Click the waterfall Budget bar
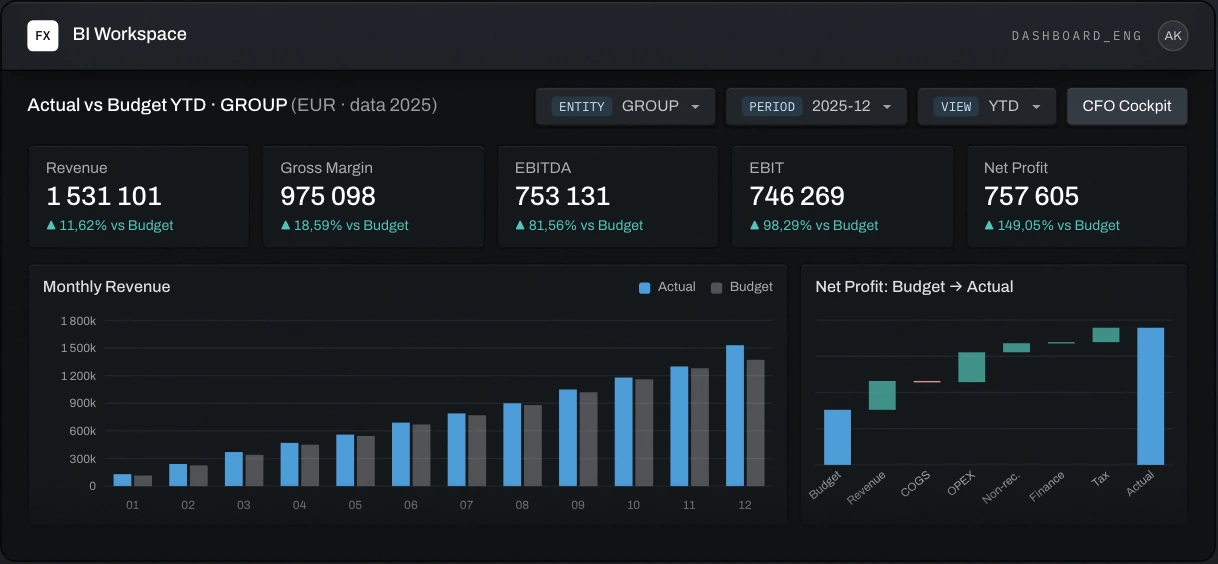The width and height of the screenshot is (1218, 564). point(837,438)
